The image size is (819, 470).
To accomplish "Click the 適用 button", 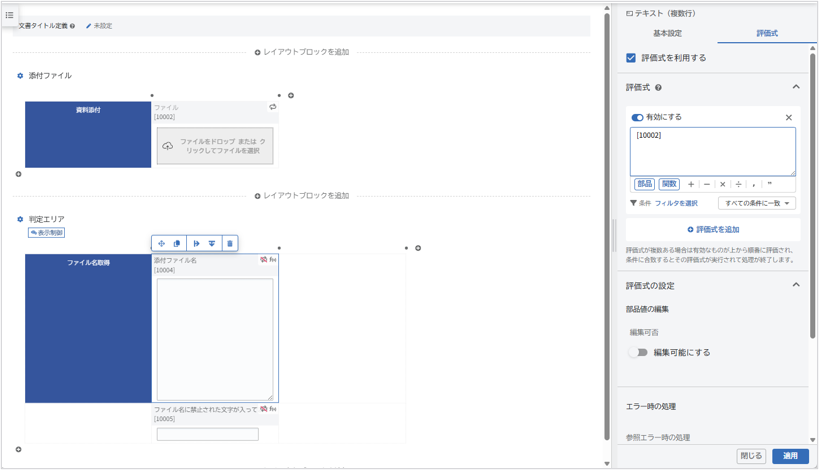I will pyautogui.click(x=790, y=456).
